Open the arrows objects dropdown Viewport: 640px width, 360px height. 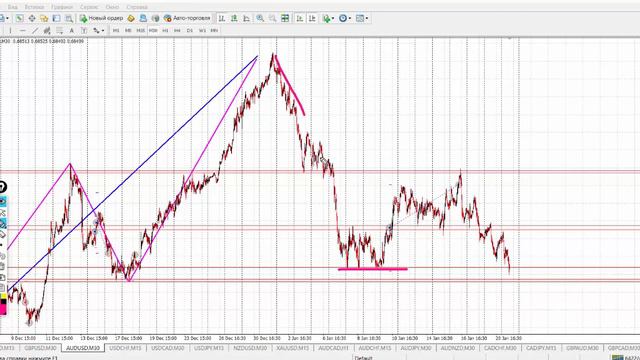(98, 30)
